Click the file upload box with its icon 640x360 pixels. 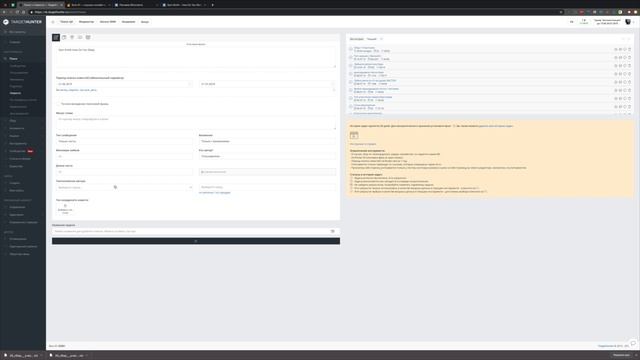[65, 209]
